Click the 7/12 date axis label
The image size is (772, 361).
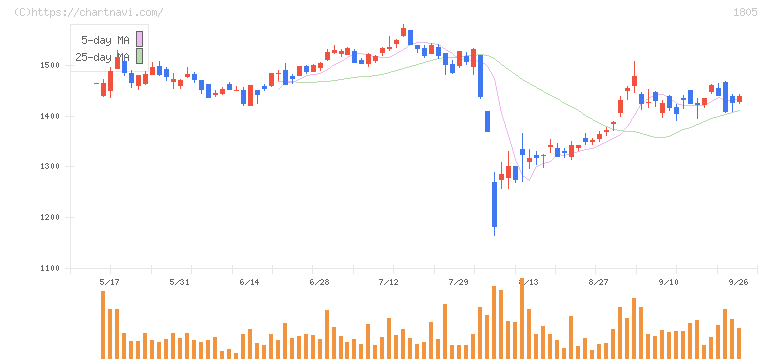pos(388,282)
